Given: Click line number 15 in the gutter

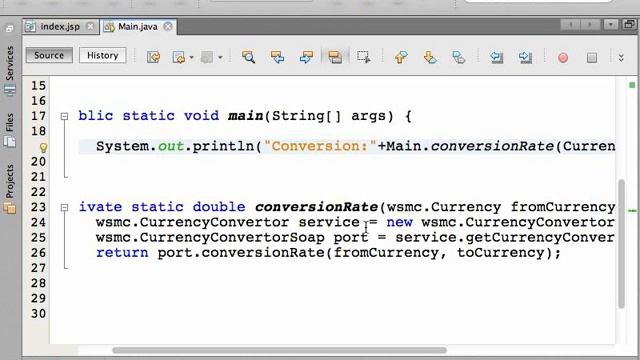Looking at the screenshot, I should (x=38, y=86).
